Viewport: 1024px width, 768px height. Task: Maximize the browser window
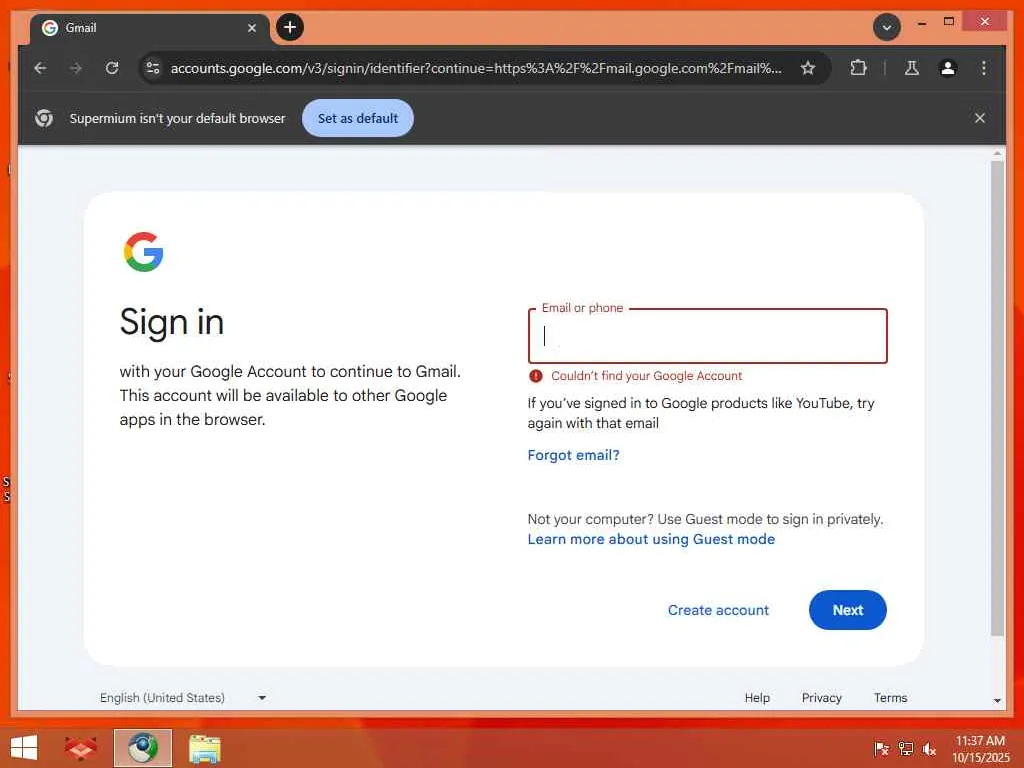coord(949,22)
